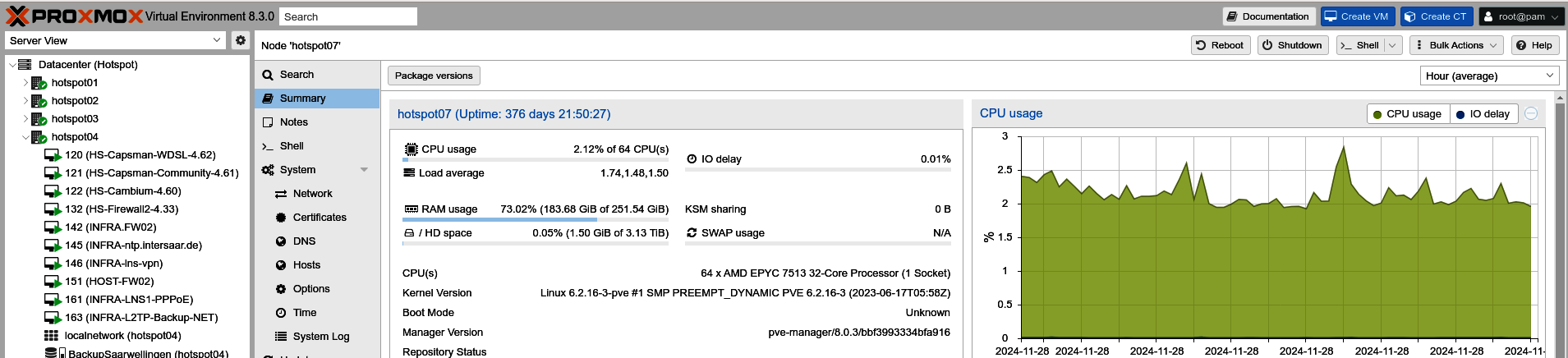Click the top Search input field
1568x358 pixels.
(347, 16)
